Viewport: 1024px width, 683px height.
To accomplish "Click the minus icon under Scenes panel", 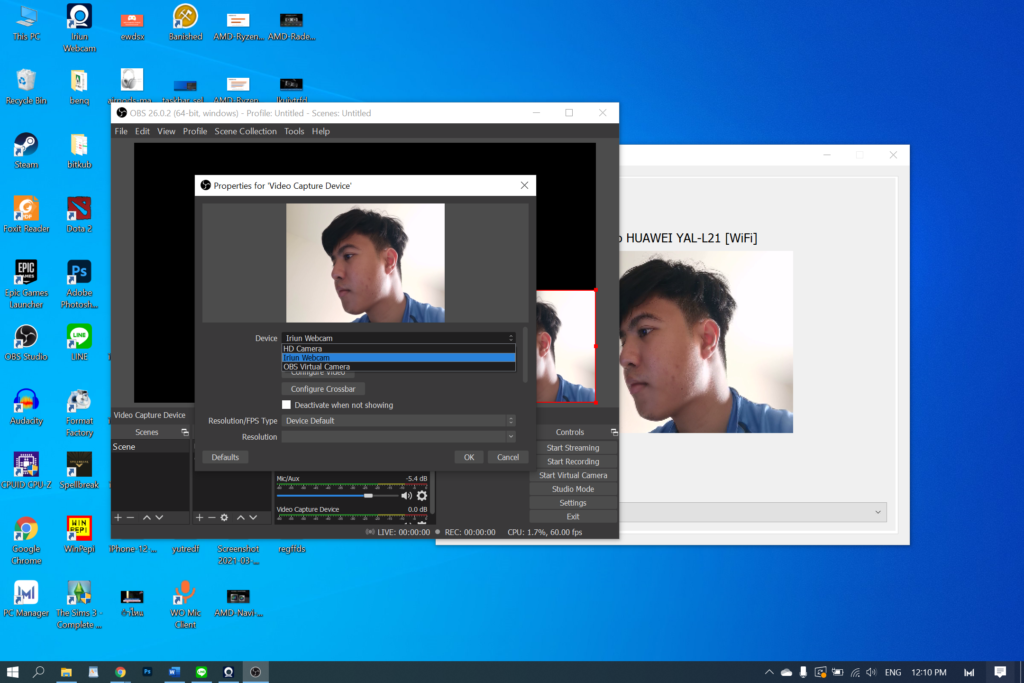I will pyautogui.click(x=130, y=517).
